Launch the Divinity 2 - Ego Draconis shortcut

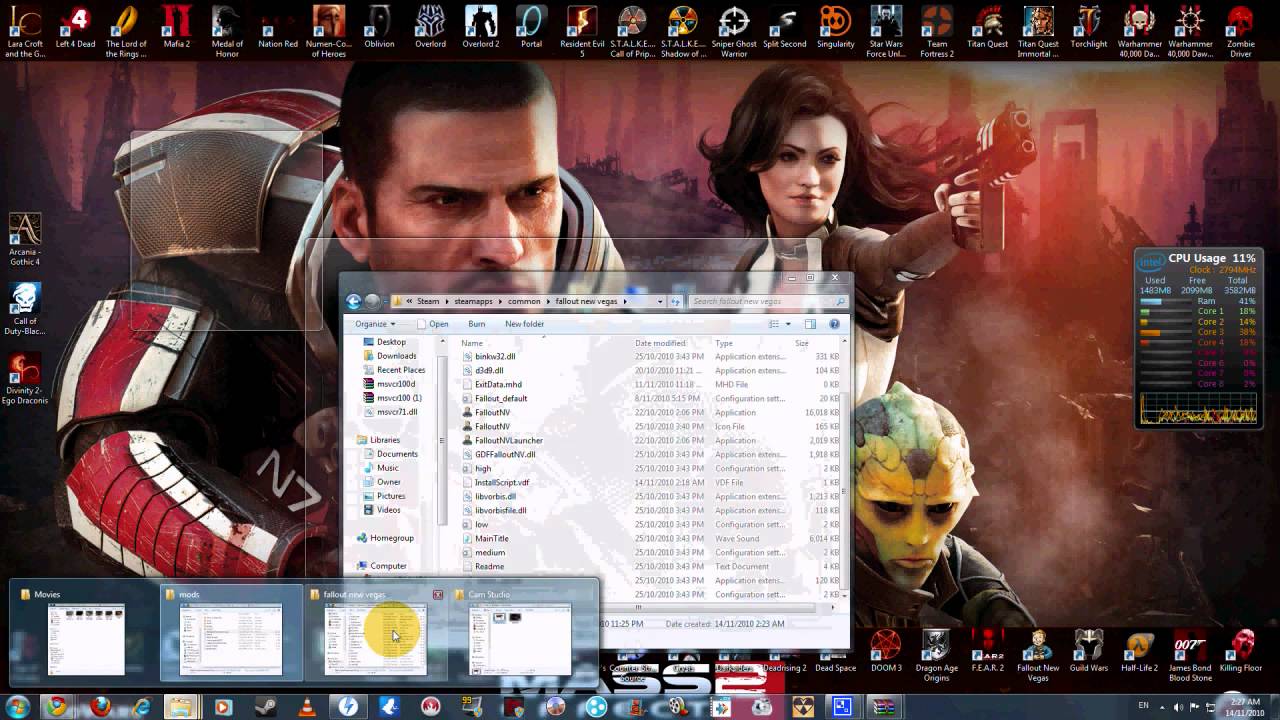tap(25, 379)
